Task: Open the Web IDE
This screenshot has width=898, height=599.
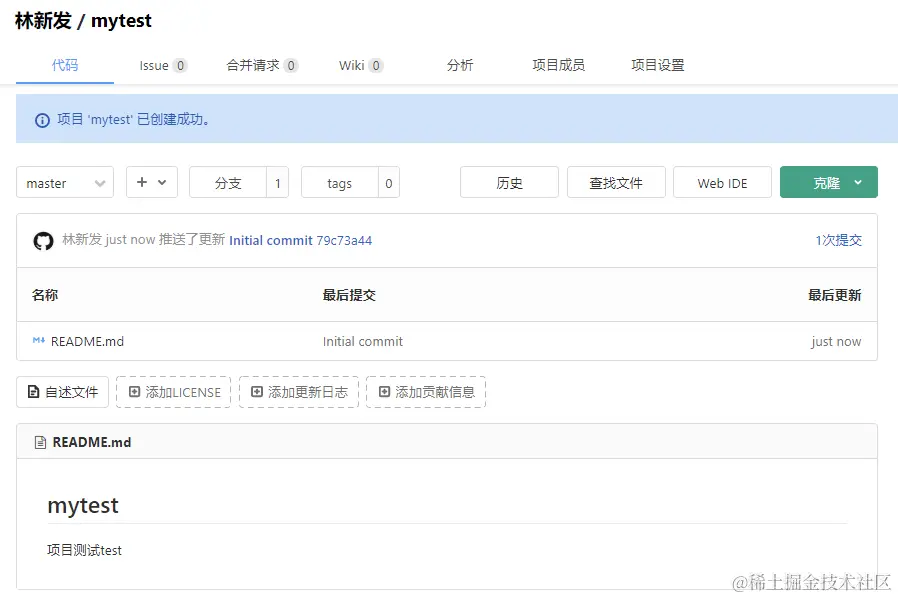Action: click(x=722, y=182)
